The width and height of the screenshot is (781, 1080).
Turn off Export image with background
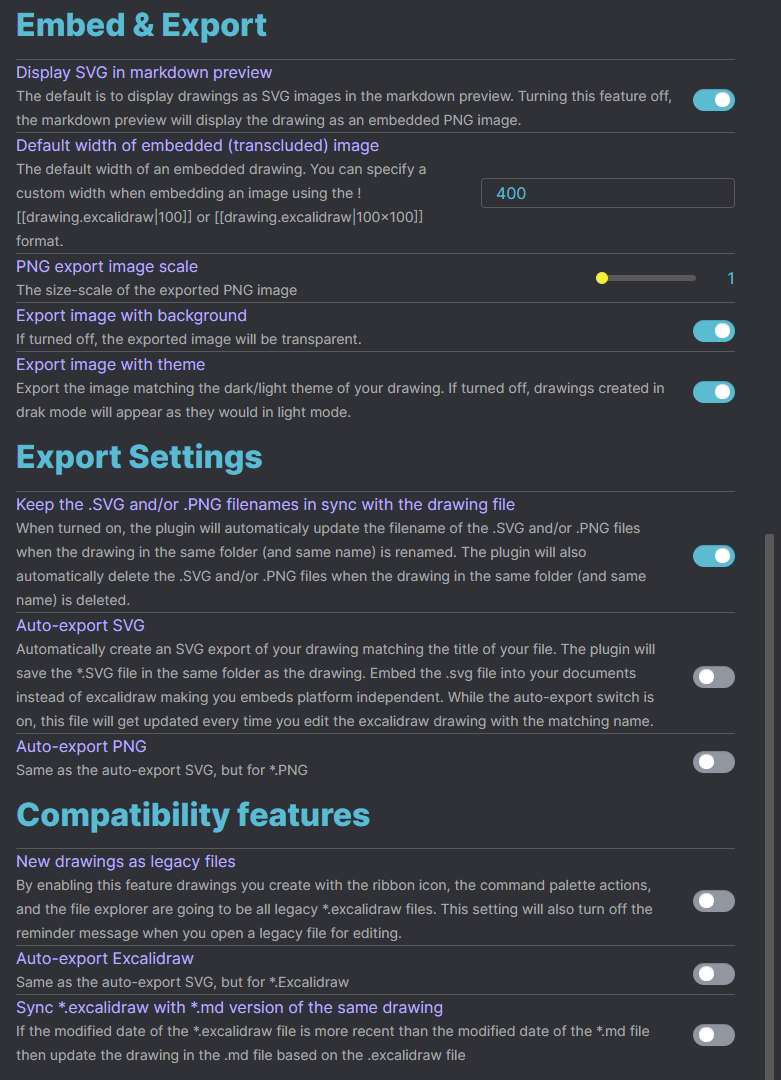pos(713,331)
